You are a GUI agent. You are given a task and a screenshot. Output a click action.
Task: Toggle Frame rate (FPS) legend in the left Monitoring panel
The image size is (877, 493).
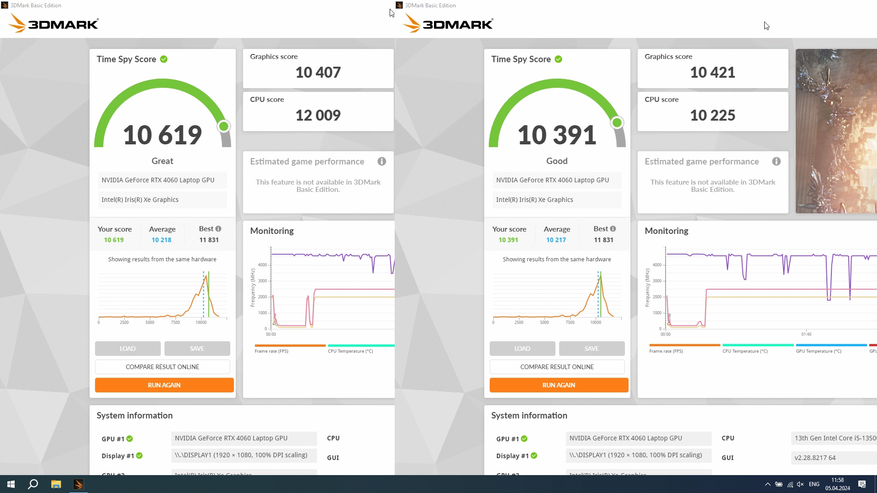290,348
